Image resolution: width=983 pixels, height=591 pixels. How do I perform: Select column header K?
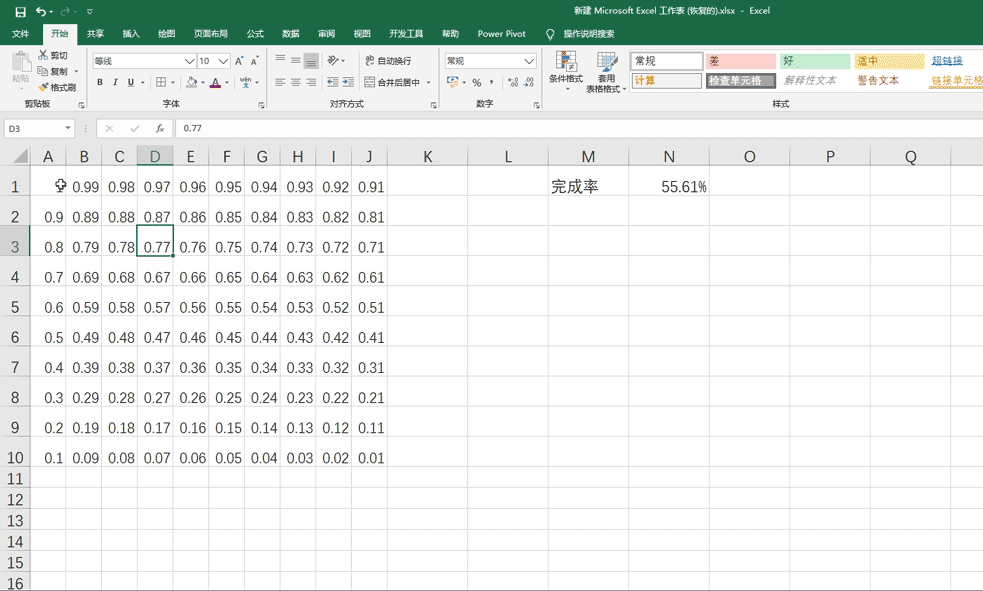coord(428,156)
